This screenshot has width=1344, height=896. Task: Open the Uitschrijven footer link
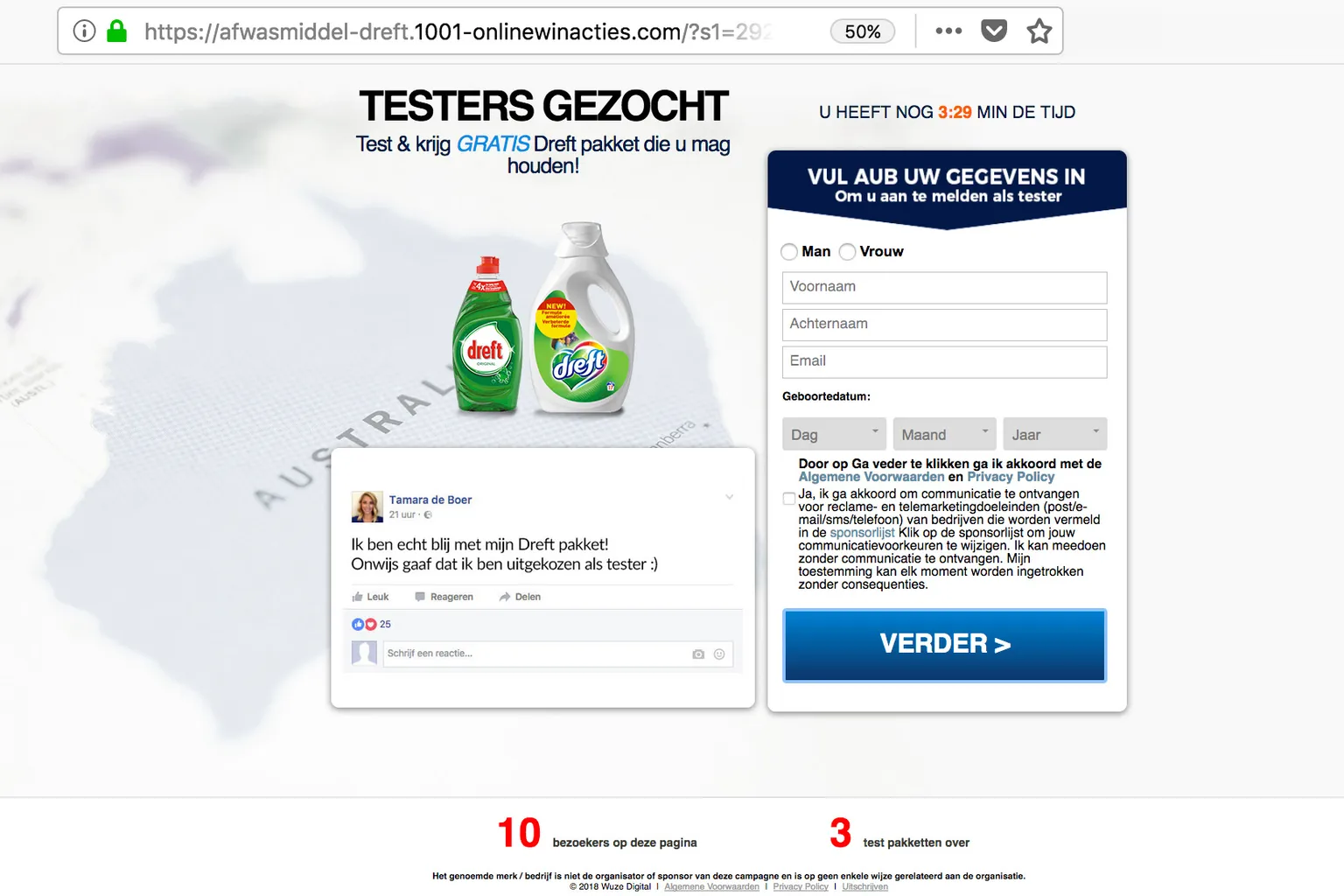click(864, 886)
